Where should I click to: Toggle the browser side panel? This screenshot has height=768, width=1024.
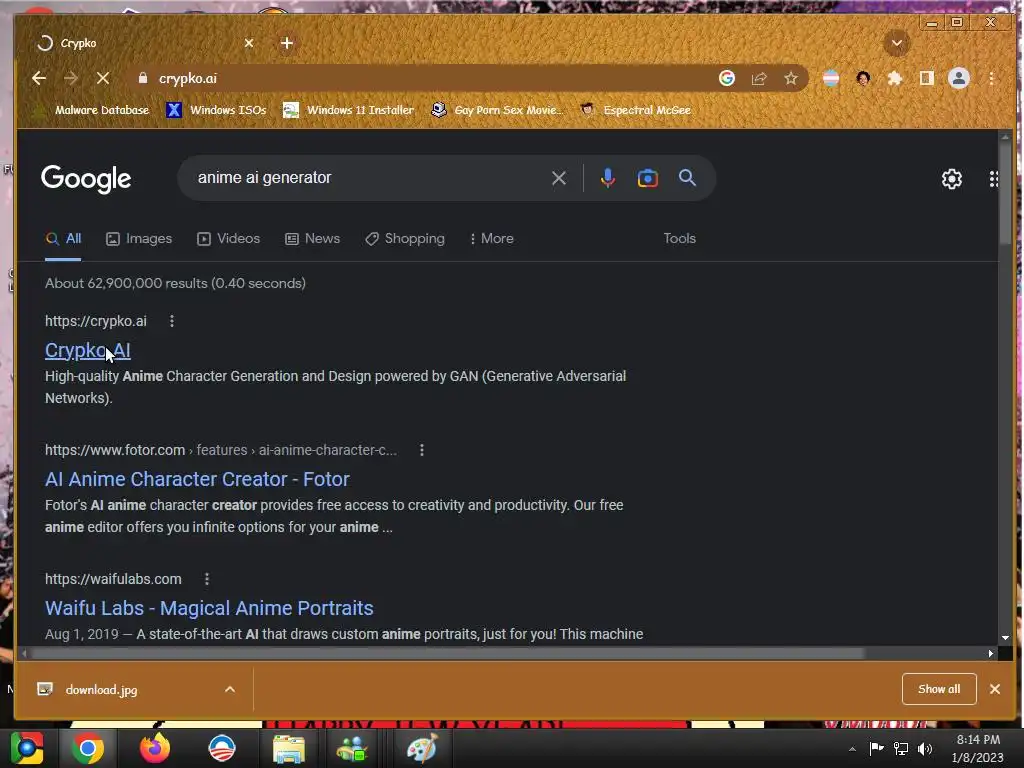[927, 78]
